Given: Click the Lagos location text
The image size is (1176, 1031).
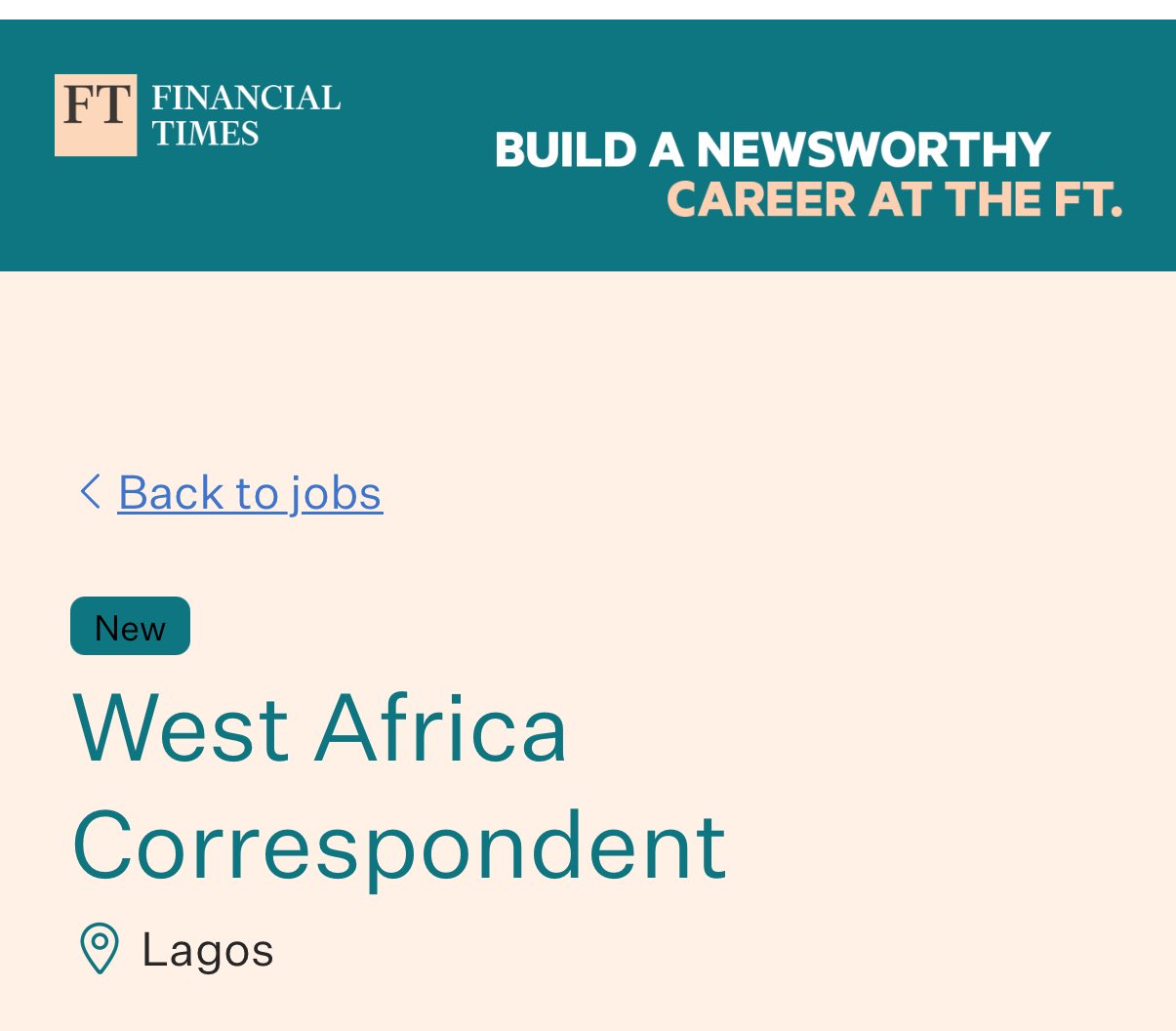Looking at the screenshot, I should point(208,950).
